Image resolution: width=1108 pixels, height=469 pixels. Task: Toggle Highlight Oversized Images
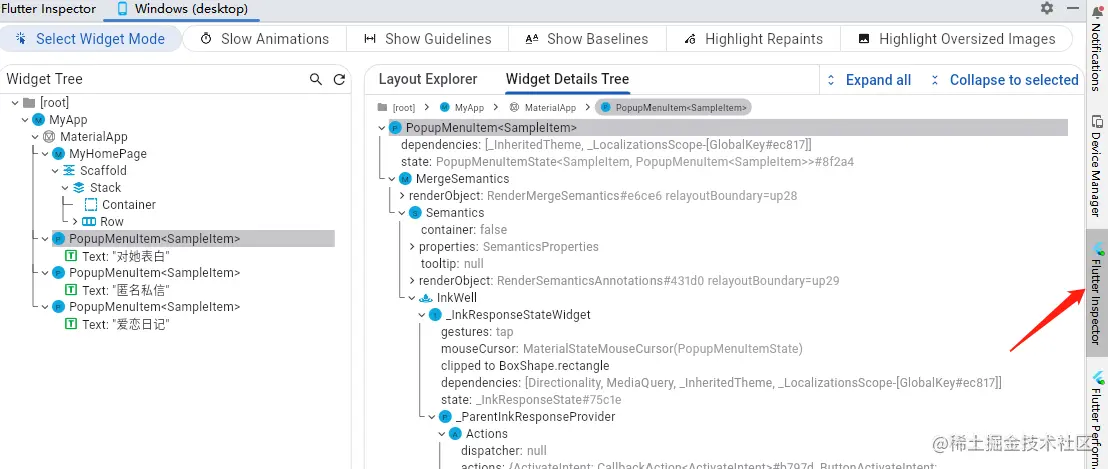957,39
